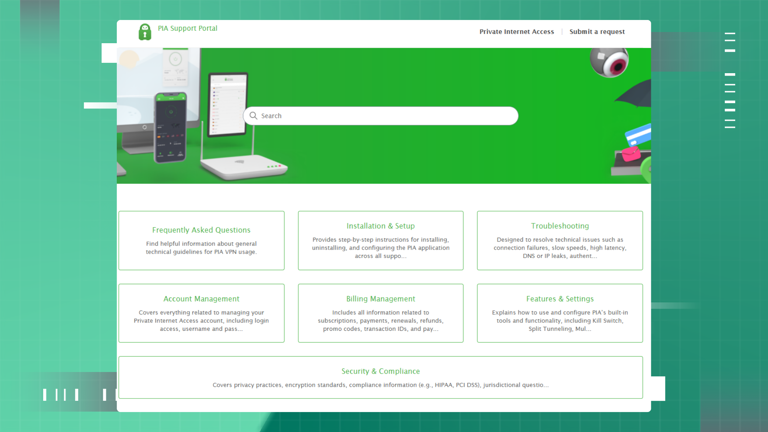Click the pink envelope illustration
The image size is (768, 432).
pos(630,154)
